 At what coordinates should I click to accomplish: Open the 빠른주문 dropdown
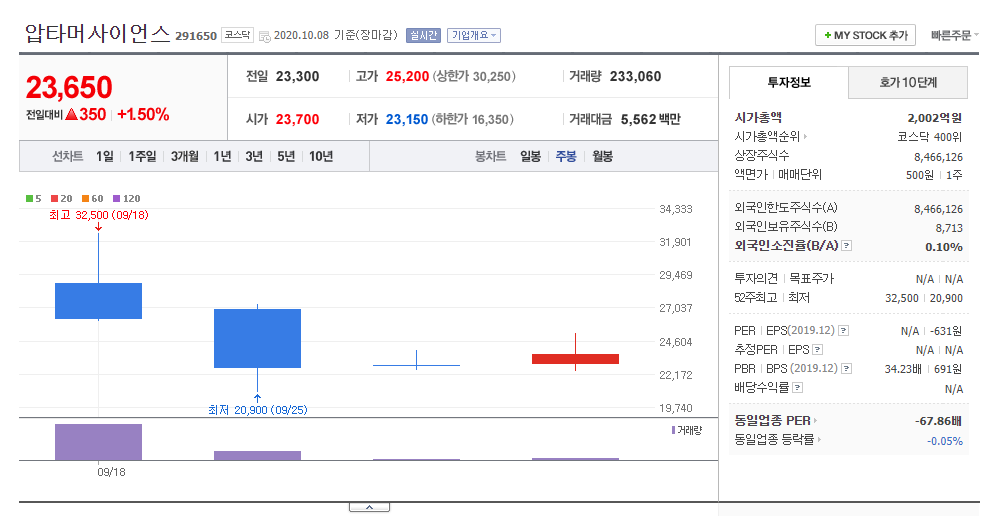click(954, 36)
